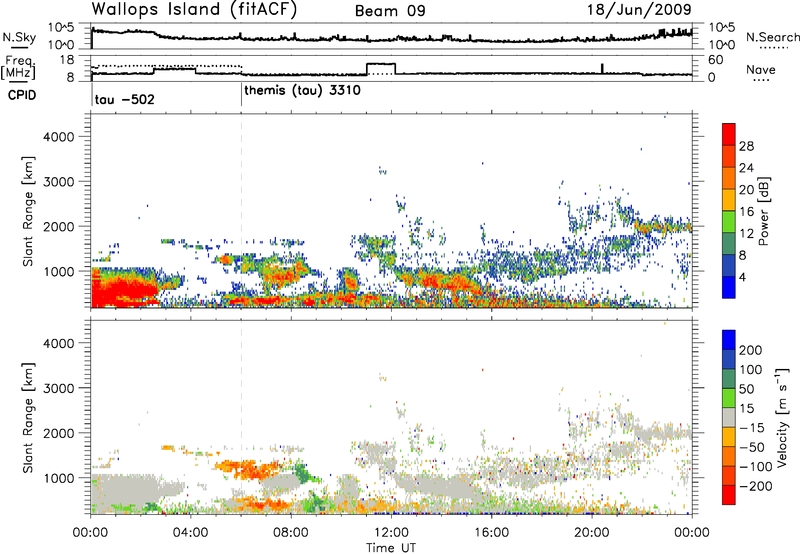800x554 pixels.
Task: Click the '12:00' time axis tick label
Action: 391,533
